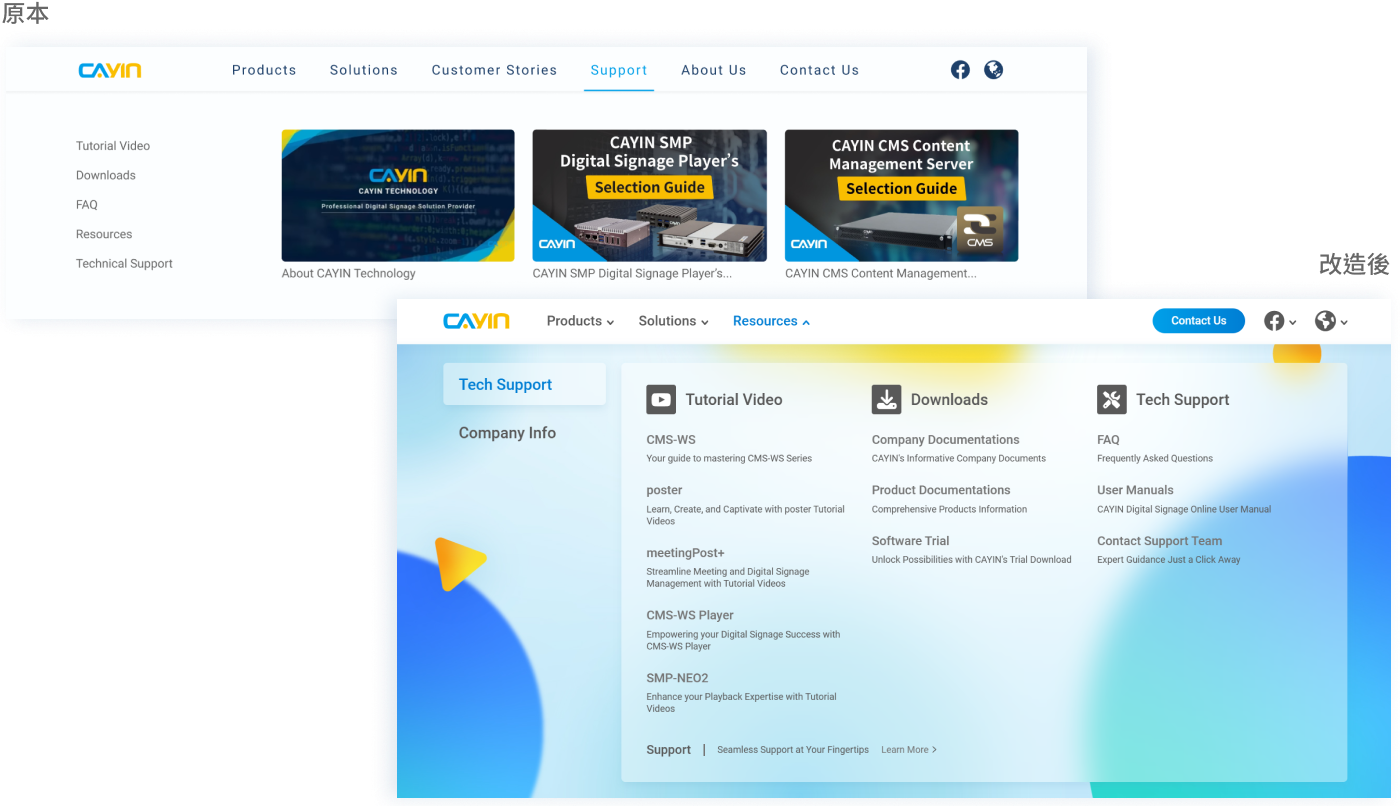Collapse the Resources dropdown menu
1400x806 pixels.
pos(771,321)
